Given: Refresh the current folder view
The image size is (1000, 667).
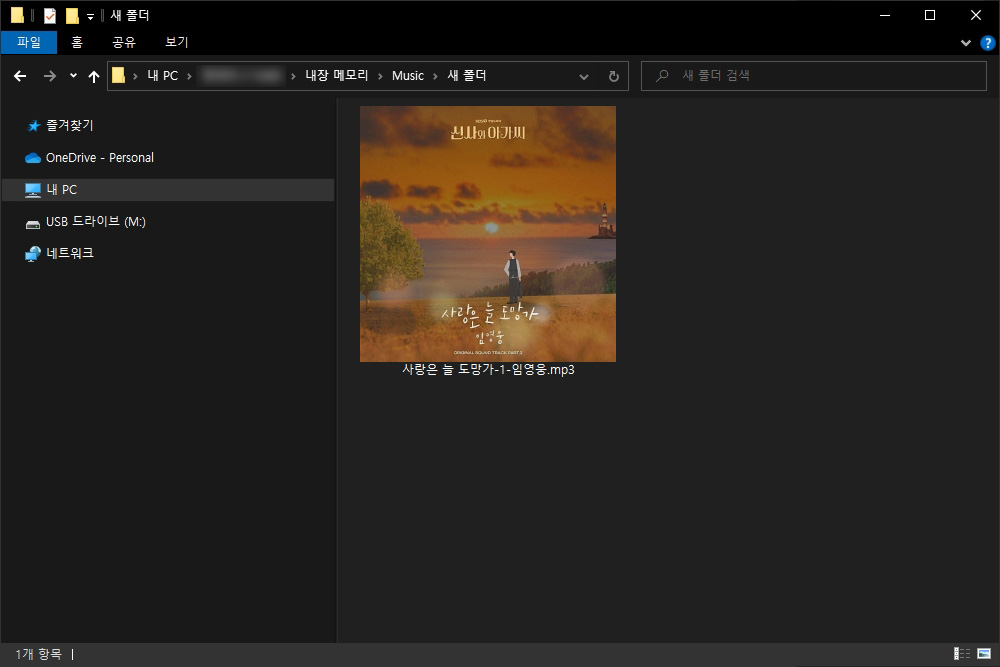Looking at the screenshot, I should [614, 77].
